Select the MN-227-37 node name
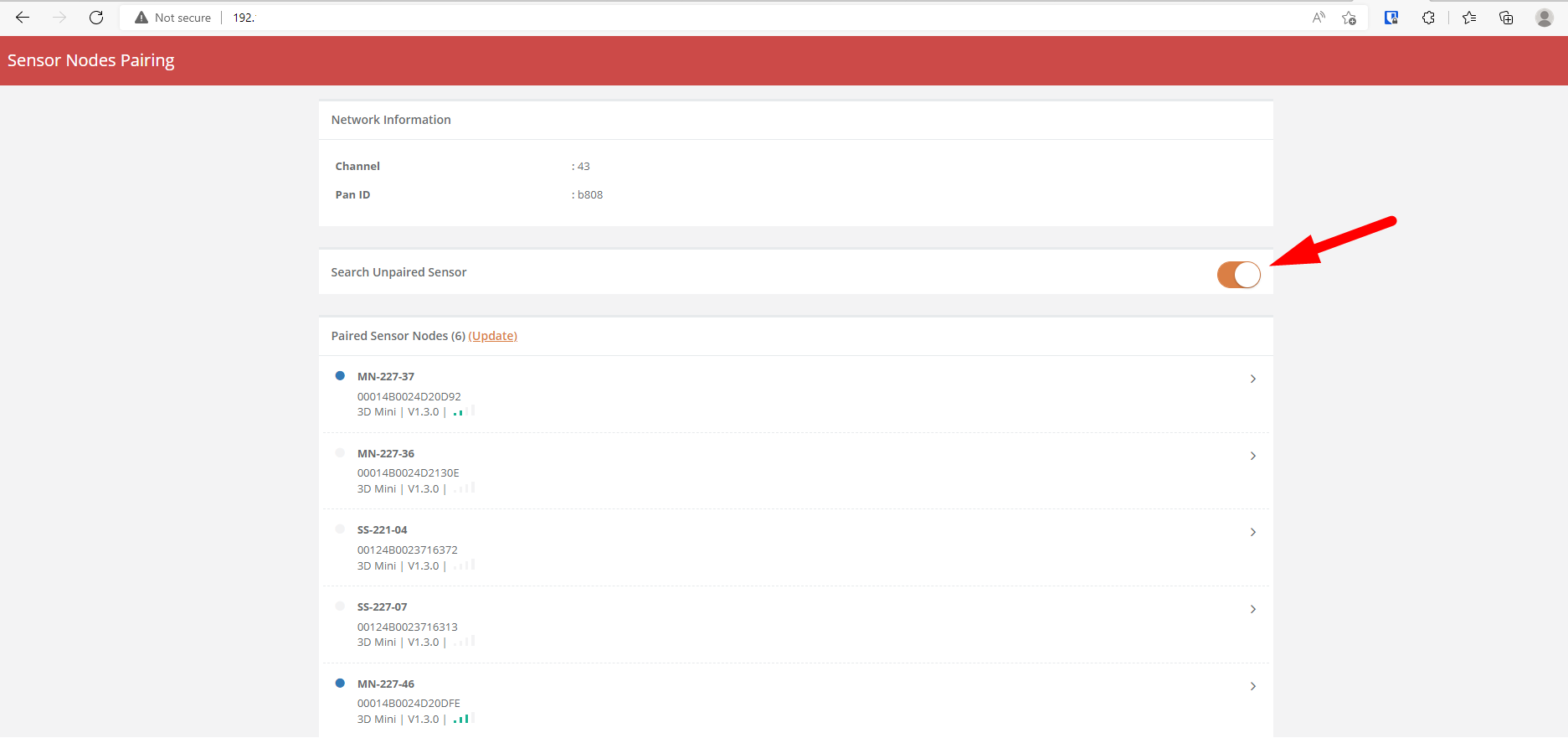 [x=386, y=377]
